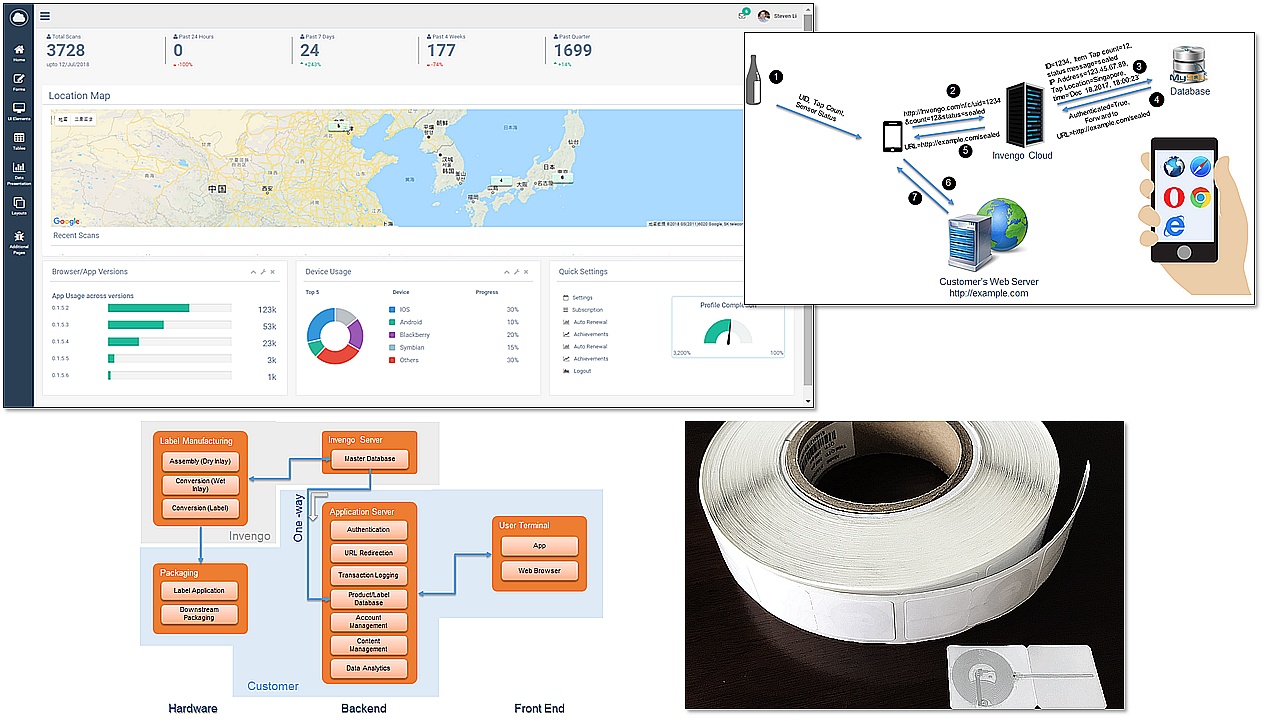Viewport: 1264px width, 724px height.
Task: Open the Home page in sidebar
Action: 19,52
